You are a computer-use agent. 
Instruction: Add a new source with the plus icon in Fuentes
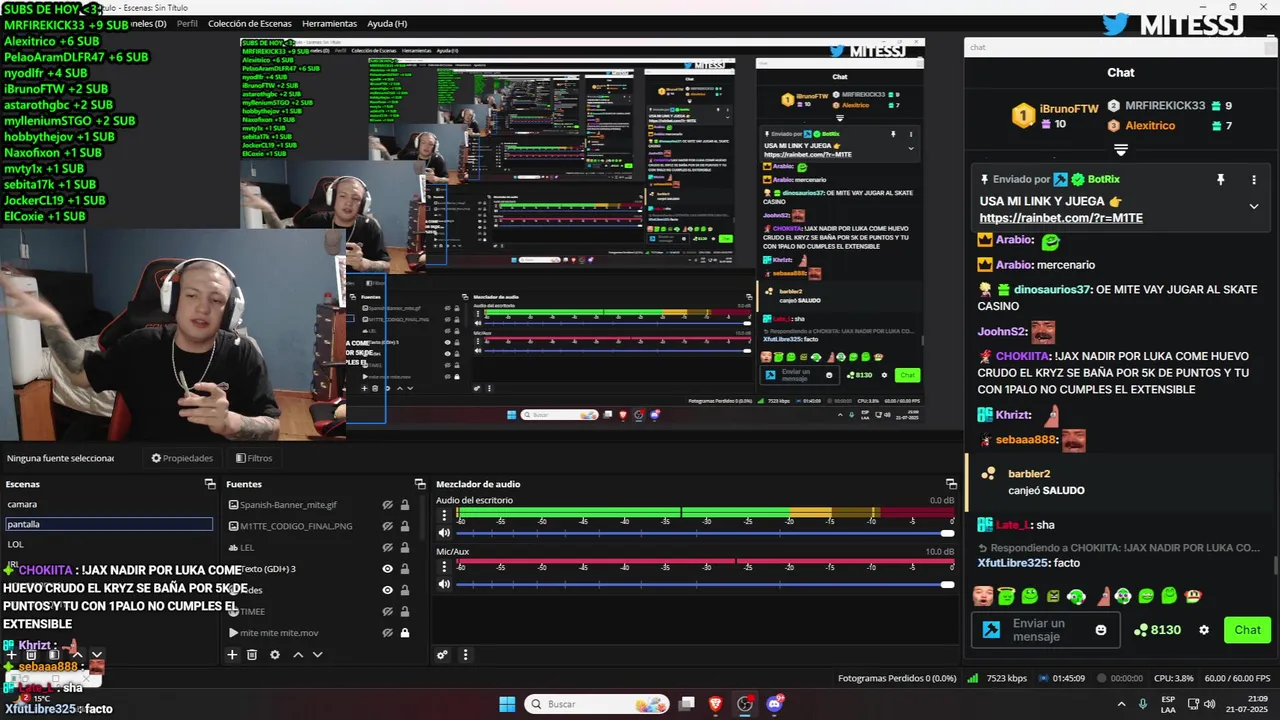[232, 655]
